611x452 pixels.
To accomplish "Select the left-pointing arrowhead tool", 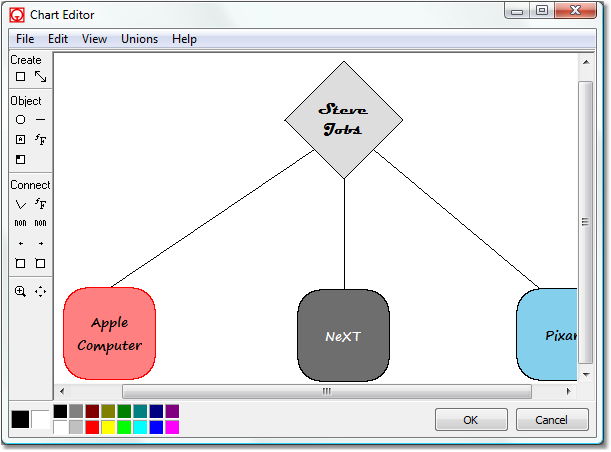I will tap(21, 244).
